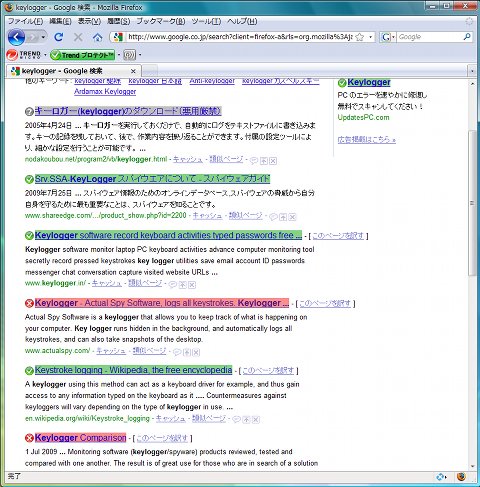Click the sponsored Keylogger ad link
The image size is (480, 487).
[x=369, y=82]
